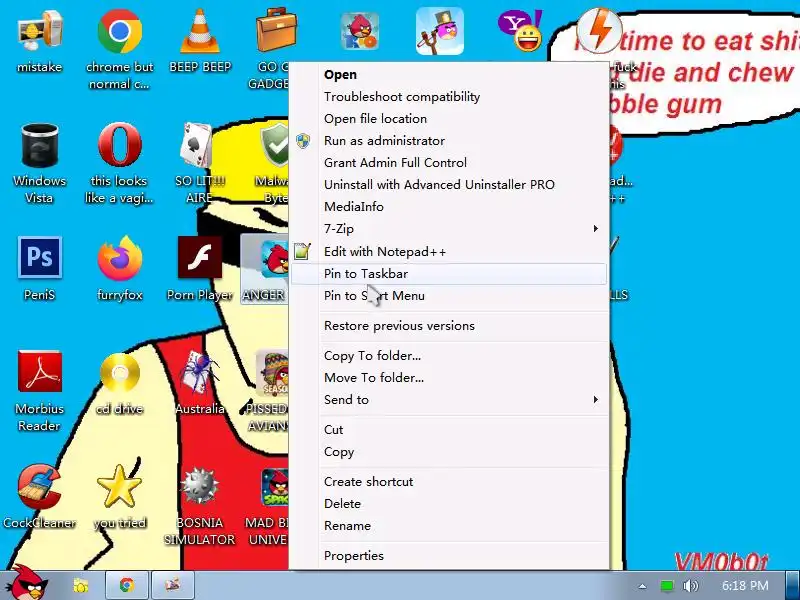Screen dimensions: 800x600
Task: Choose 'Restore previous versions'
Action: pyautogui.click(x=449, y=326)
